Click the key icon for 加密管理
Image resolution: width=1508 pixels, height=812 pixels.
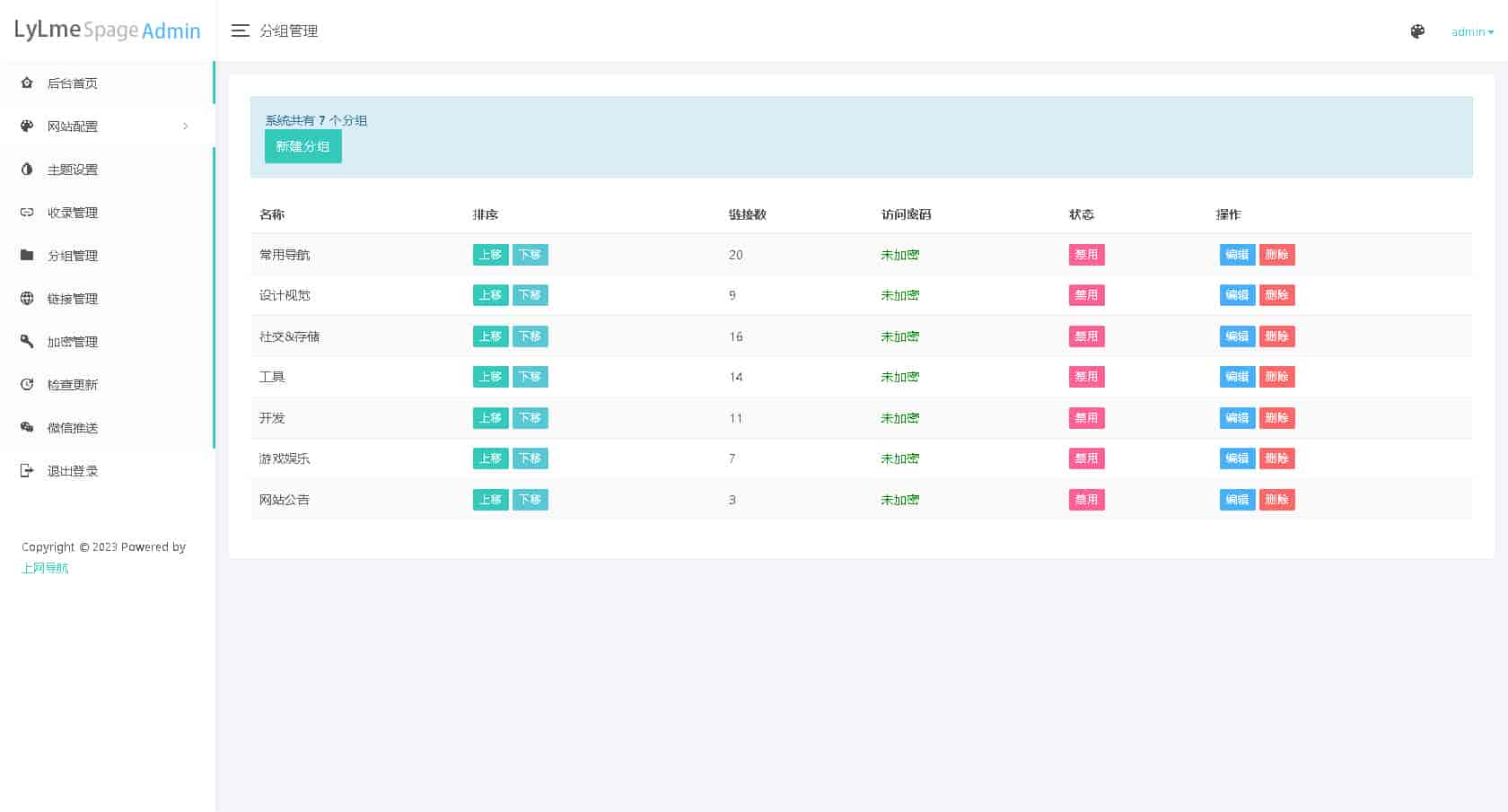click(27, 341)
